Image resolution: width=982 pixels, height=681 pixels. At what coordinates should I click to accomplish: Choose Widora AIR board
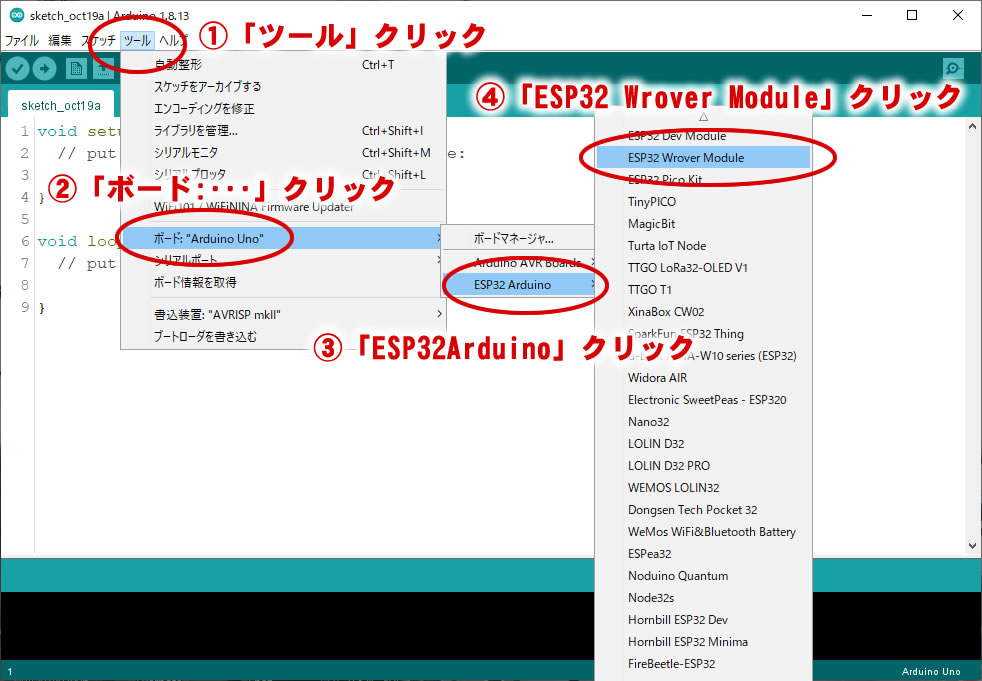pos(703,378)
